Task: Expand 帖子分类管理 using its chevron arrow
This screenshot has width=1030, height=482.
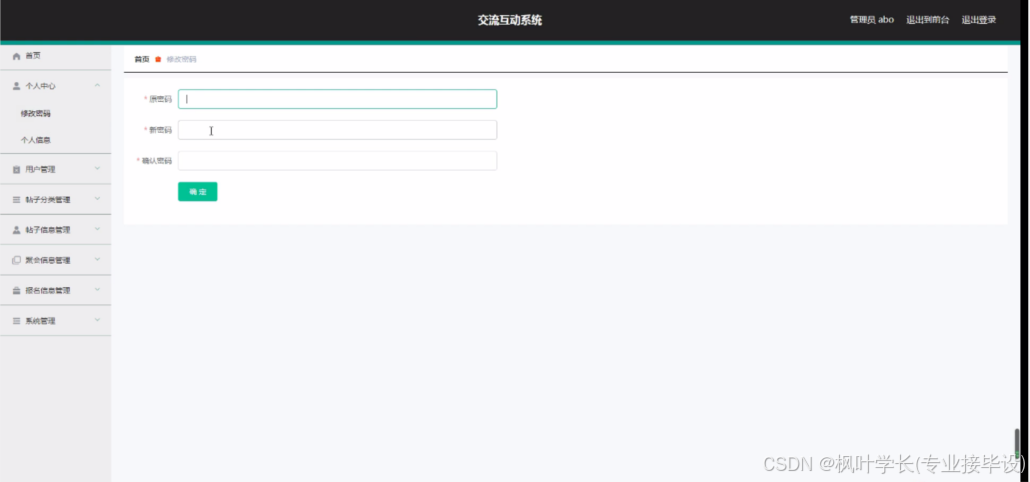Action: tap(97, 199)
